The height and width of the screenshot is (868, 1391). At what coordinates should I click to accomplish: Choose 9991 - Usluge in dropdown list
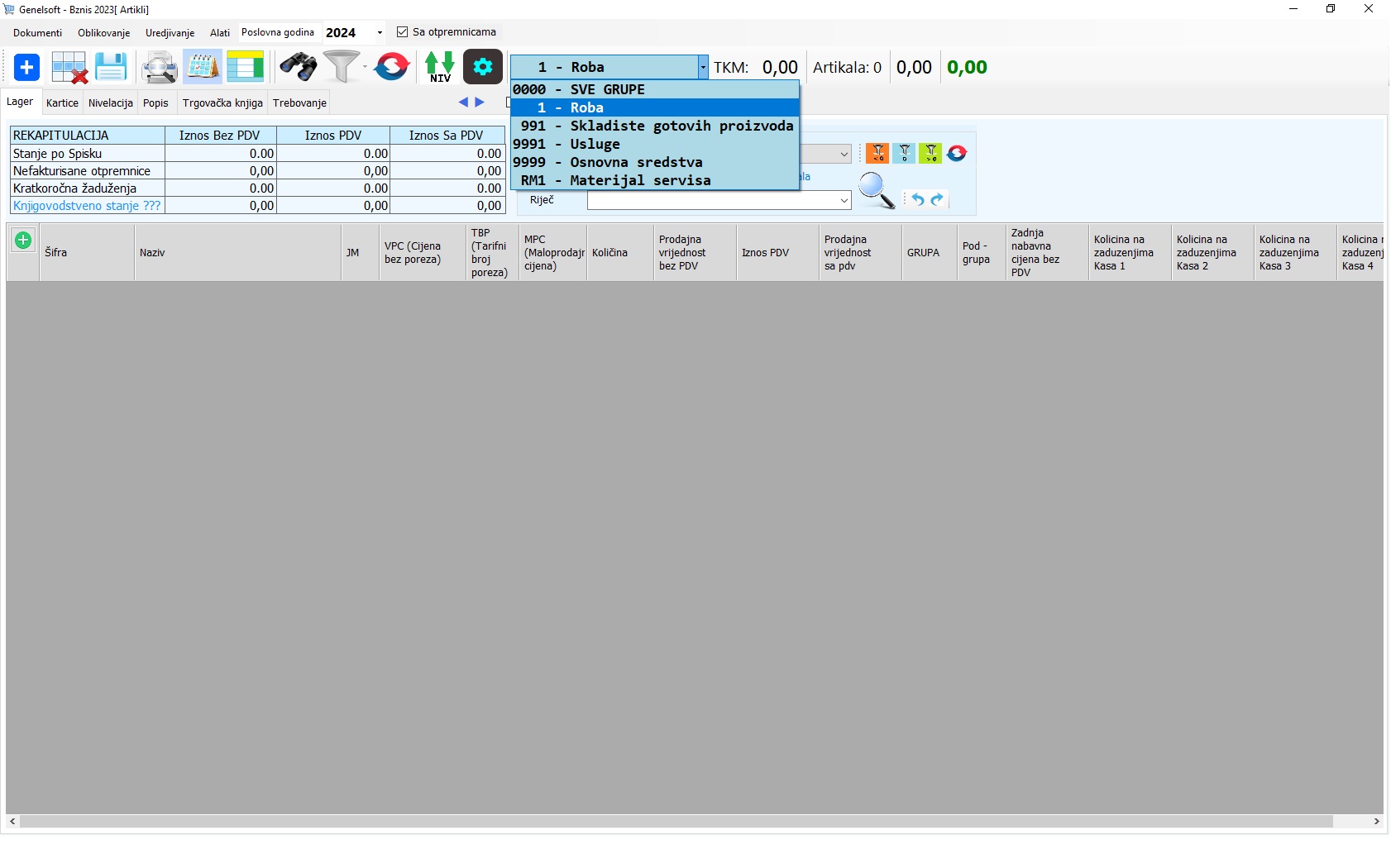point(655,144)
